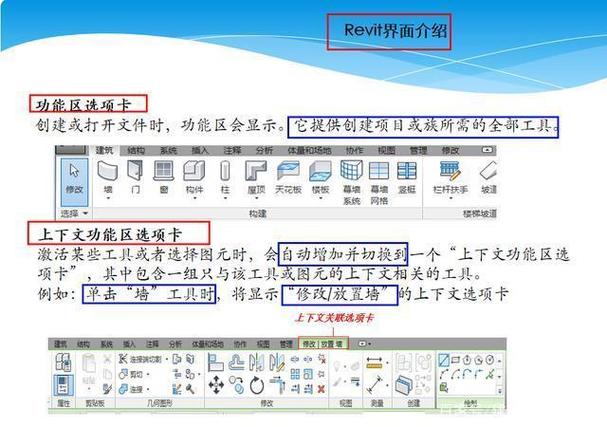Expand the dropdown arrow under 构件
Image resolution: width=607 pixels, height=427 pixels.
pos(194,198)
